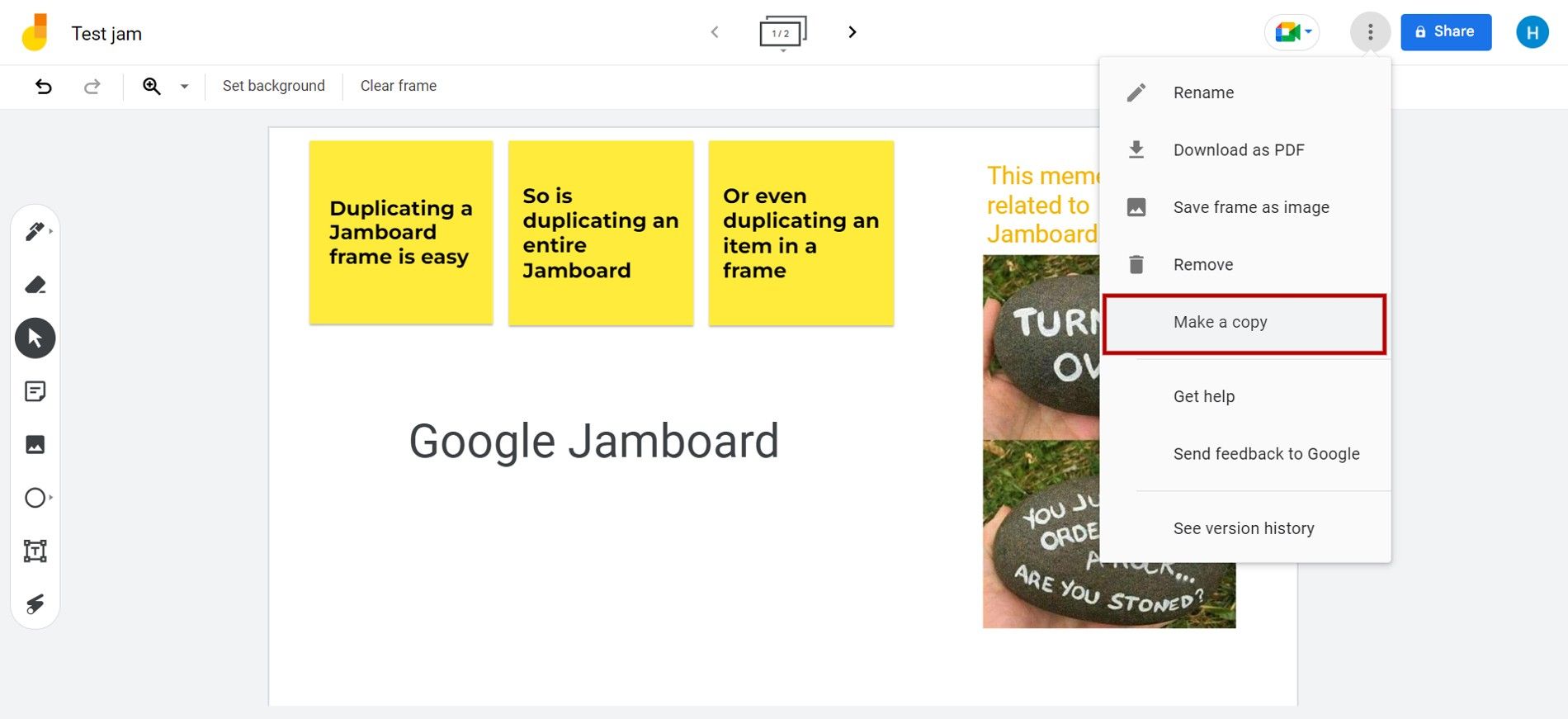
Task: Select the 'Or even duplicating an item' sticky note
Action: [x=801, y=233]
